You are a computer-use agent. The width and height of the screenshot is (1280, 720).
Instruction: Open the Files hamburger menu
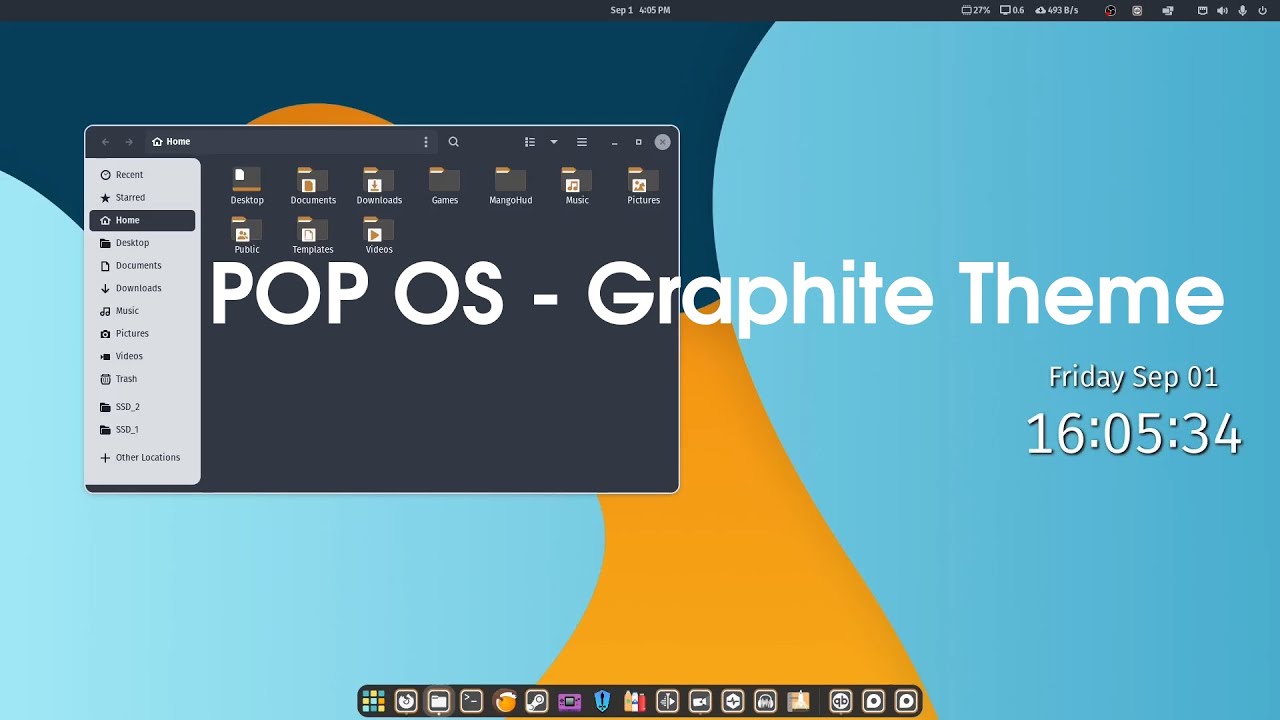[x=582, y=142]
